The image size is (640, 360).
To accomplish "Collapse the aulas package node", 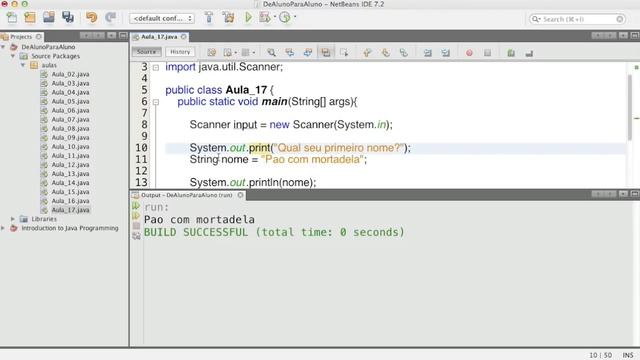I will click(23, 65).
